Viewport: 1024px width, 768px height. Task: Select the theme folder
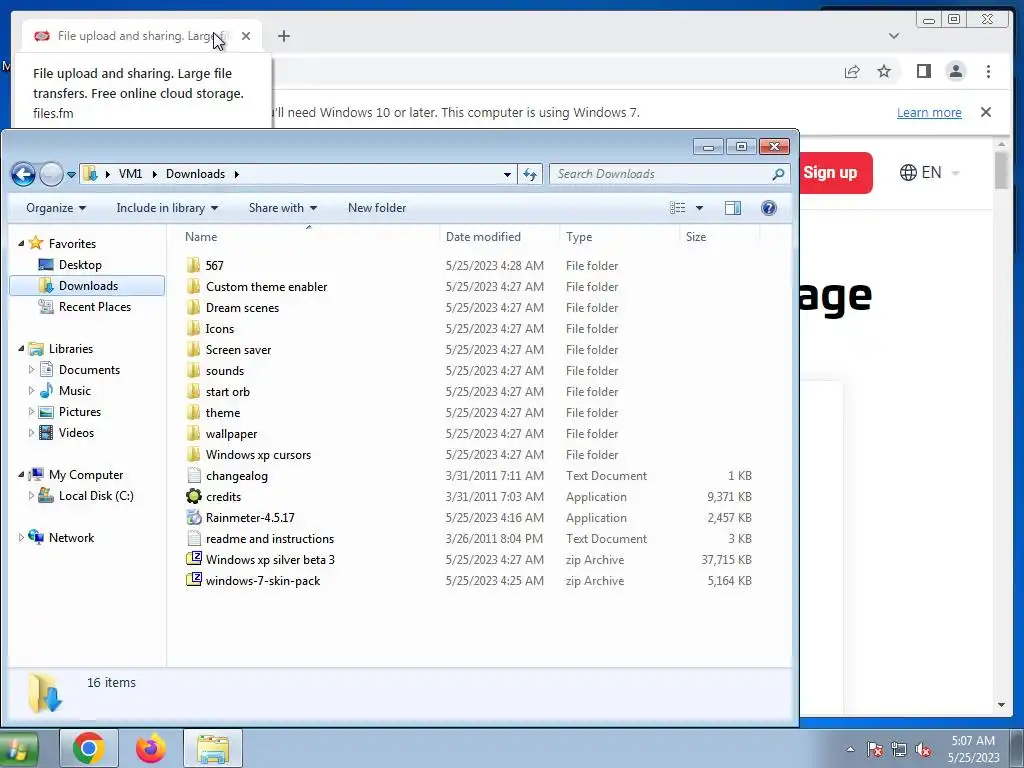[x=223, y=413]
